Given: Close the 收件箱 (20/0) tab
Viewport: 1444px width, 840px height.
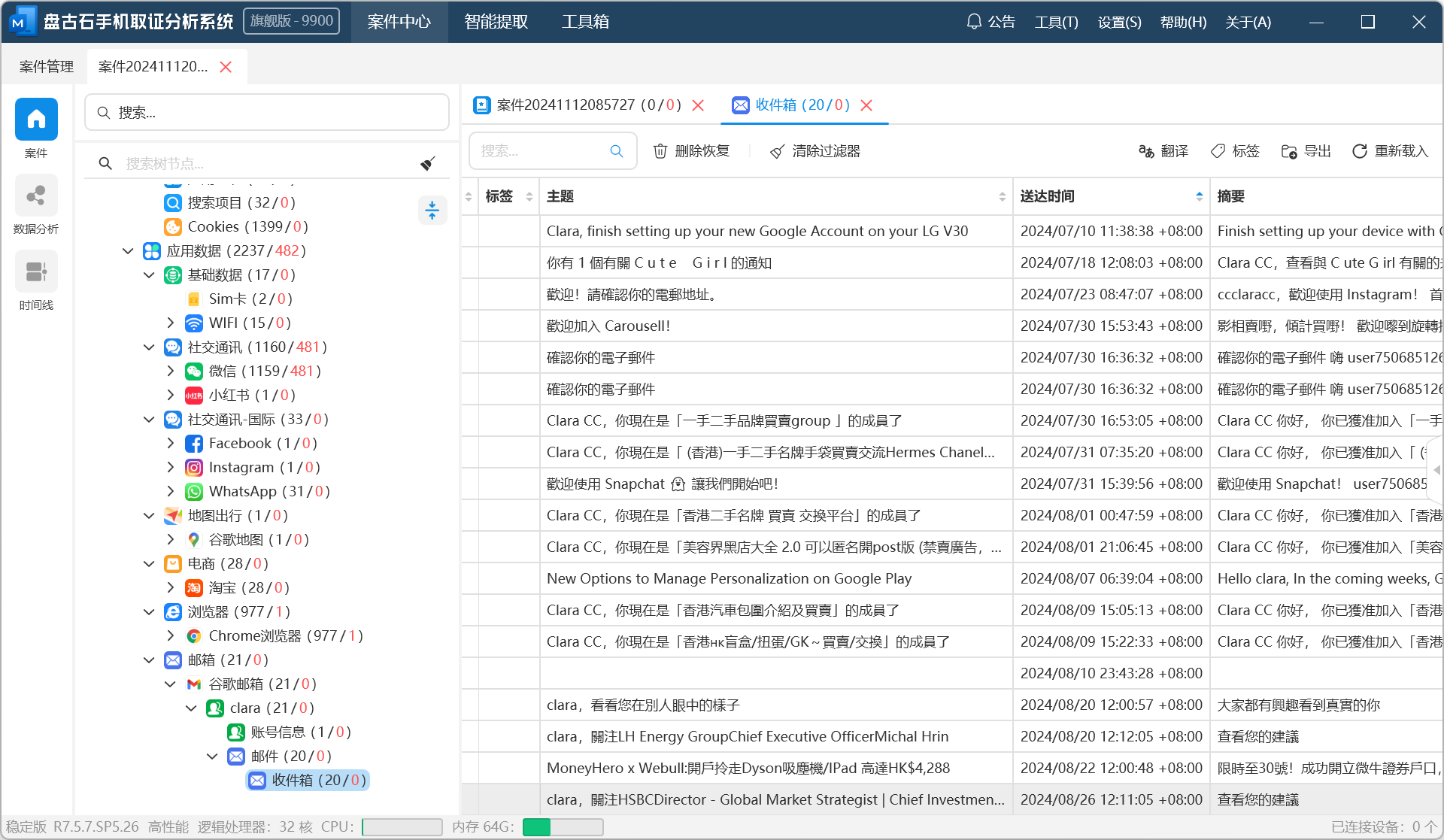Looking at the screenshot, I should (x=866, y=105).
